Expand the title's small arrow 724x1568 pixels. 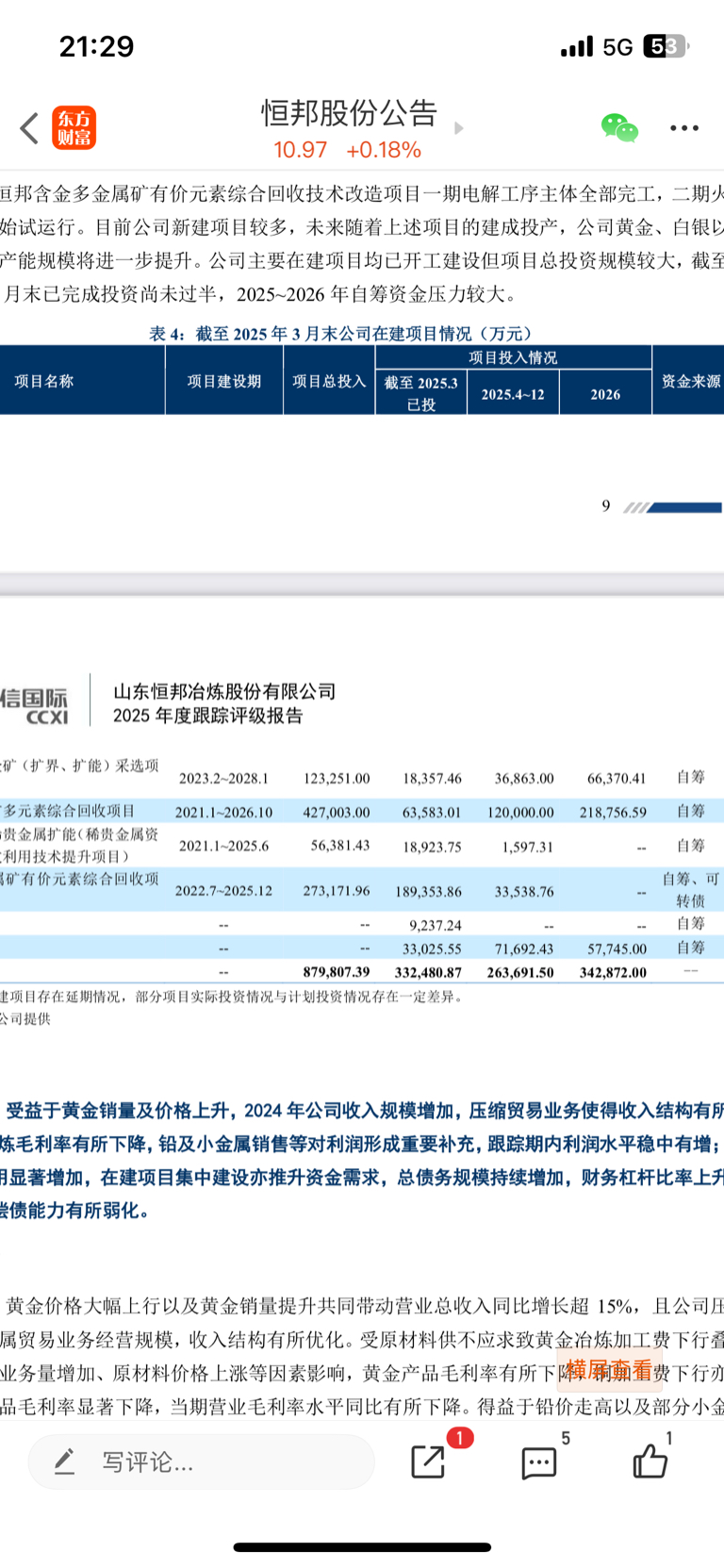point(459,128)
